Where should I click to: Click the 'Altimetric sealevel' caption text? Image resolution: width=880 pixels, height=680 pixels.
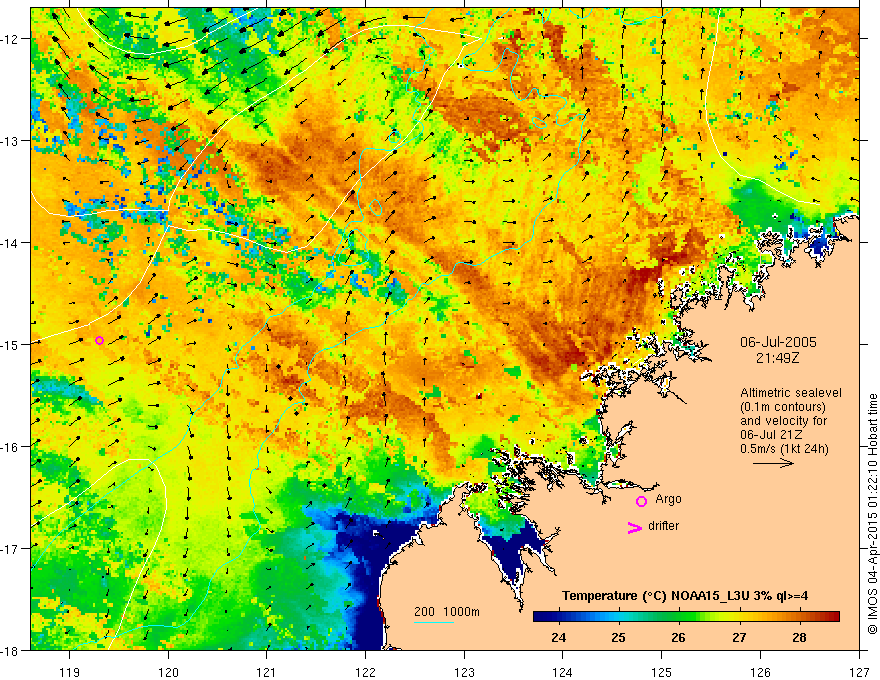[x=791, y=393]
